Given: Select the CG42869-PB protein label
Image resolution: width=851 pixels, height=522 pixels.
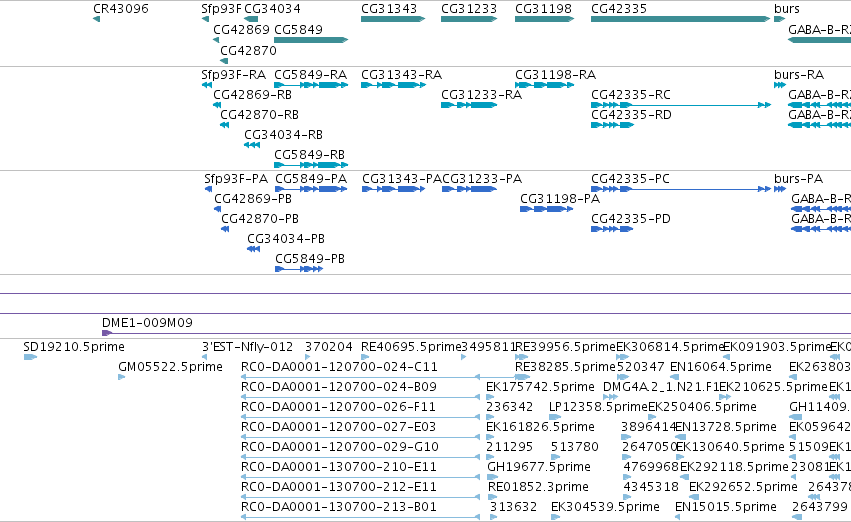Looking at the screenshot, I should (x=253, y=199).
